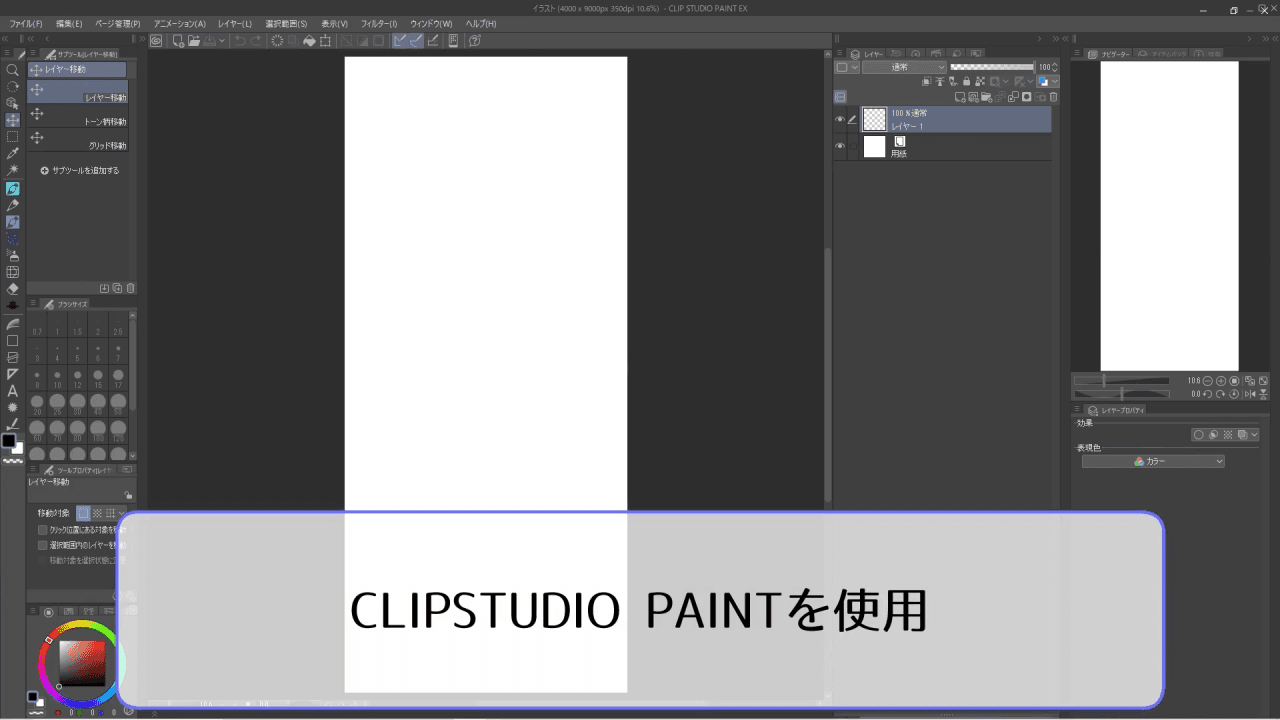Open the カラー expression color dropdown
1280x720 pixels.
(x=1152, y=461)
